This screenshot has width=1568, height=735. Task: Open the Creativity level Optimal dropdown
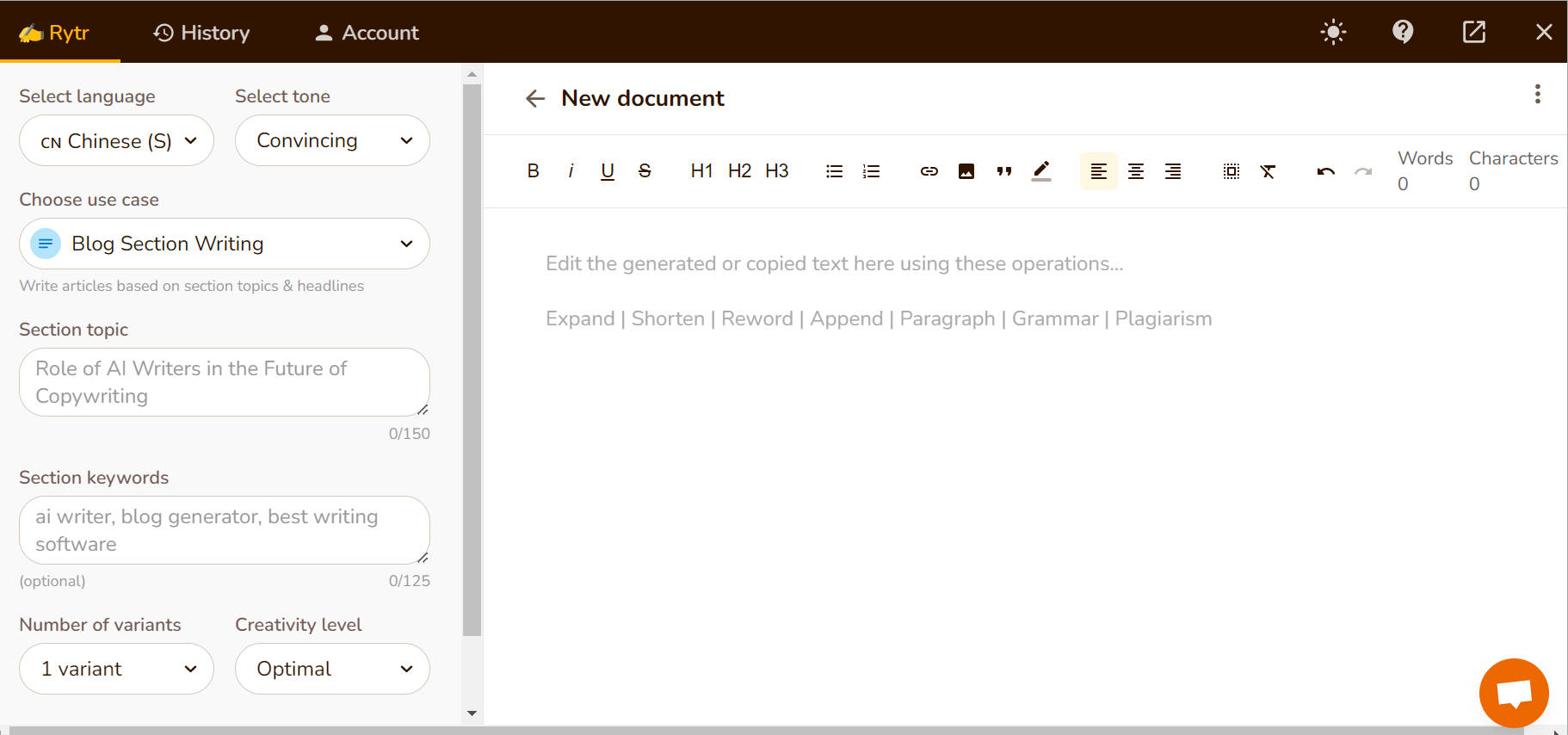point(332,669)
